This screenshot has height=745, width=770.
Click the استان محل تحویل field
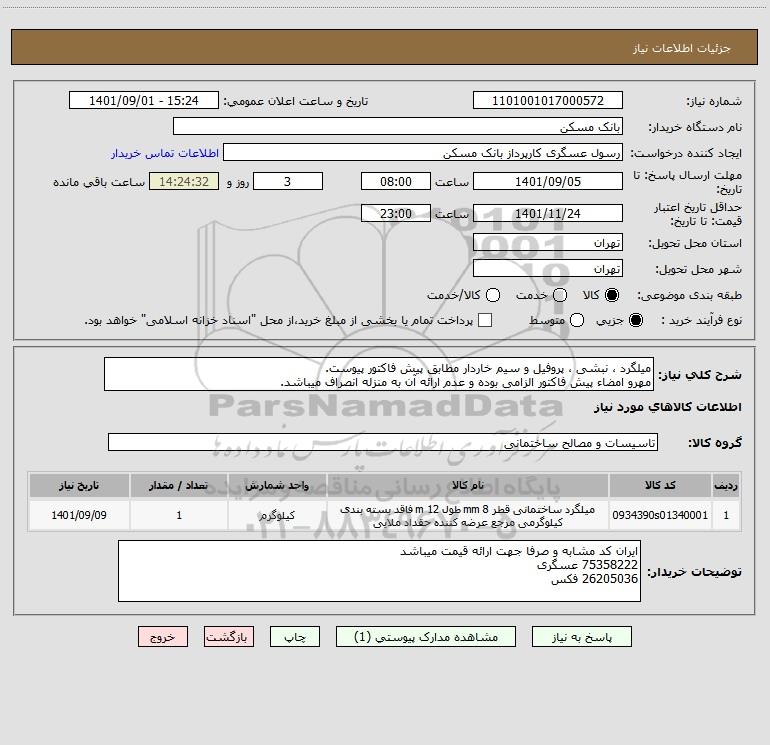pos(547,243)
